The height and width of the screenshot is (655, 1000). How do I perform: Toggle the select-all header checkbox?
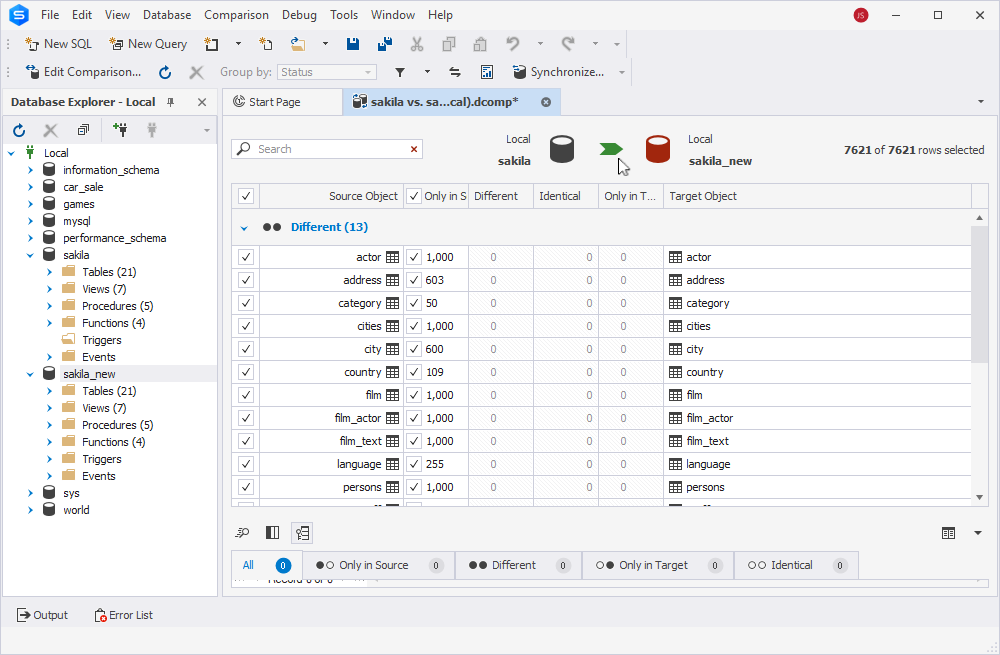point(246,196)
